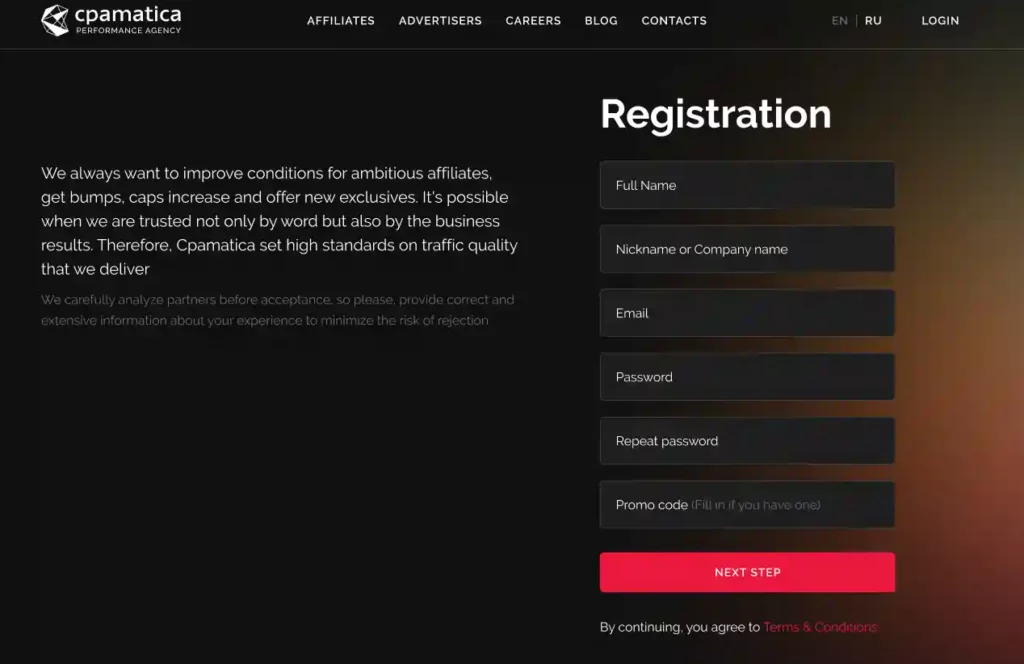Open the CAREERS page

click(x=533, y=20)
